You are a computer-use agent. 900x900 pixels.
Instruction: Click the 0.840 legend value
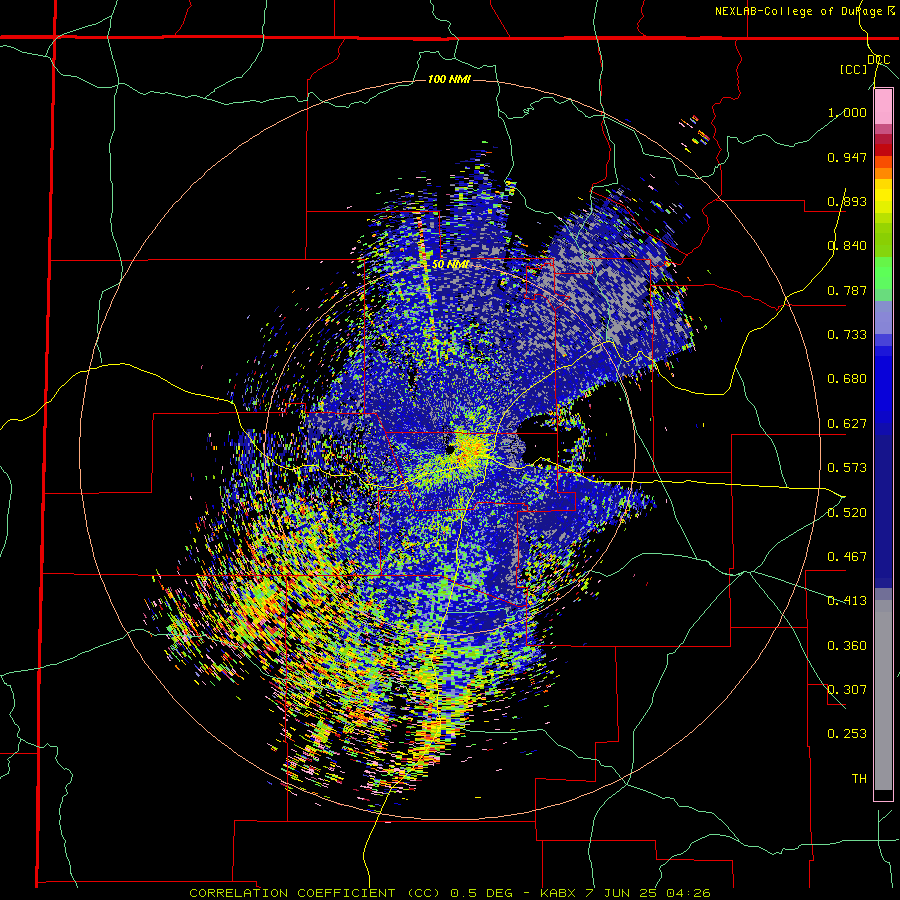(847, 246)
